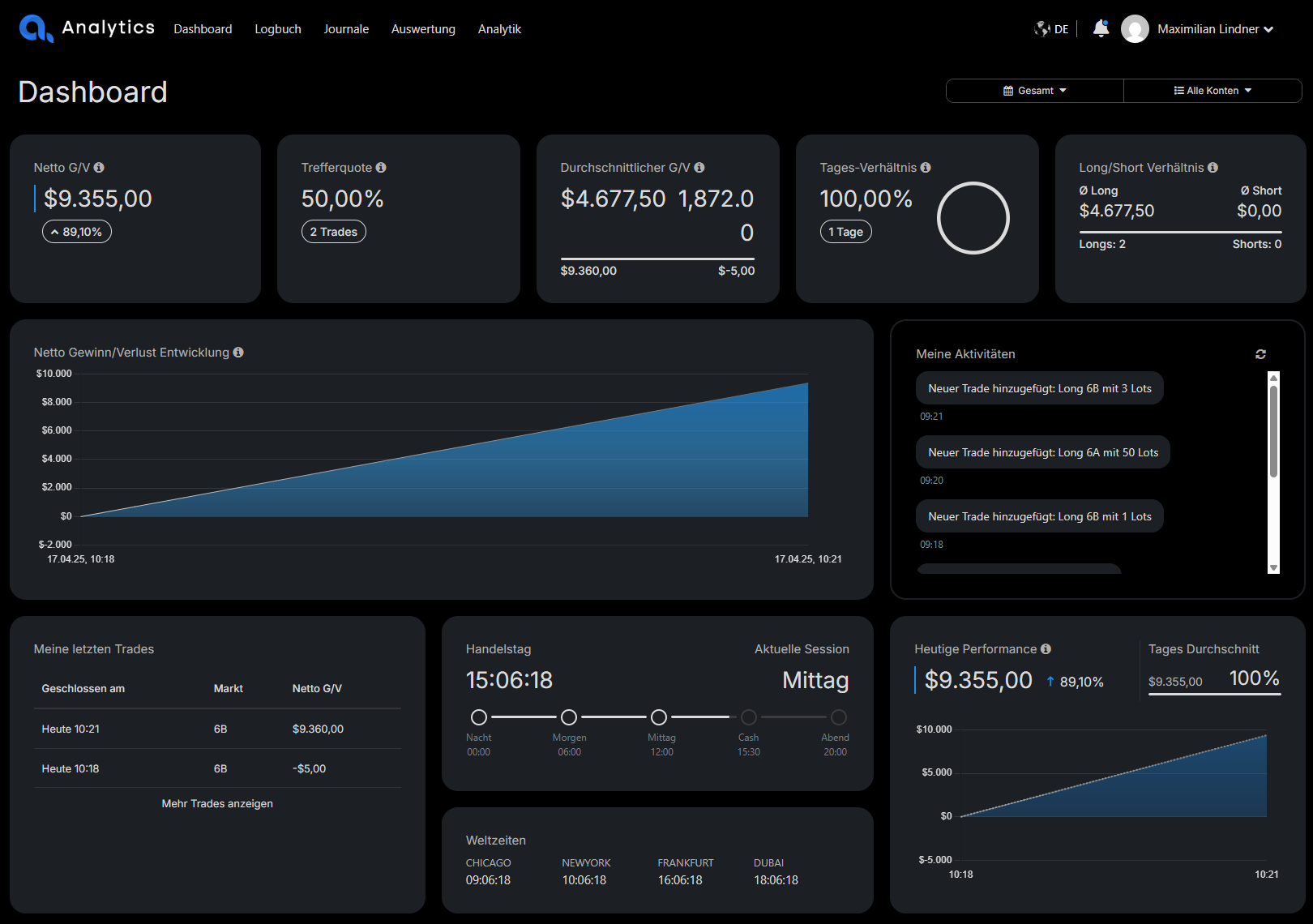Open the Gesamt date range dropdown
This screenshot has height=924, width=1313.
pos(1034,91)
